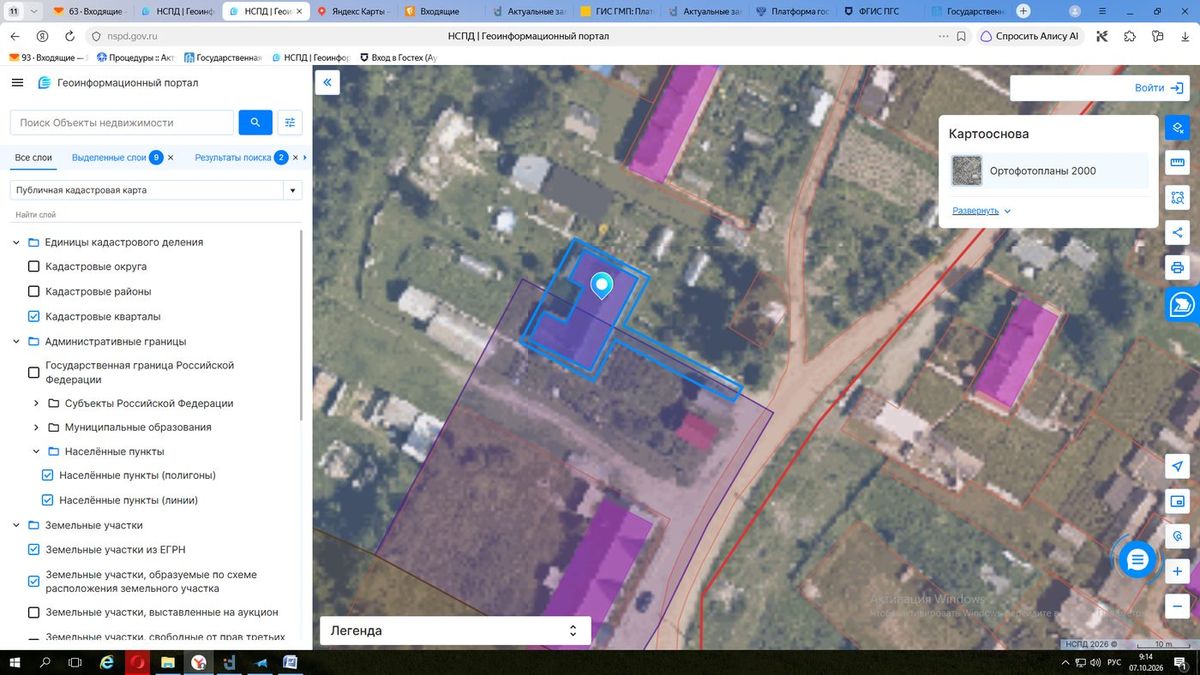Toggle Государственная граница Российской Федерации checkbox

point(34,373)
